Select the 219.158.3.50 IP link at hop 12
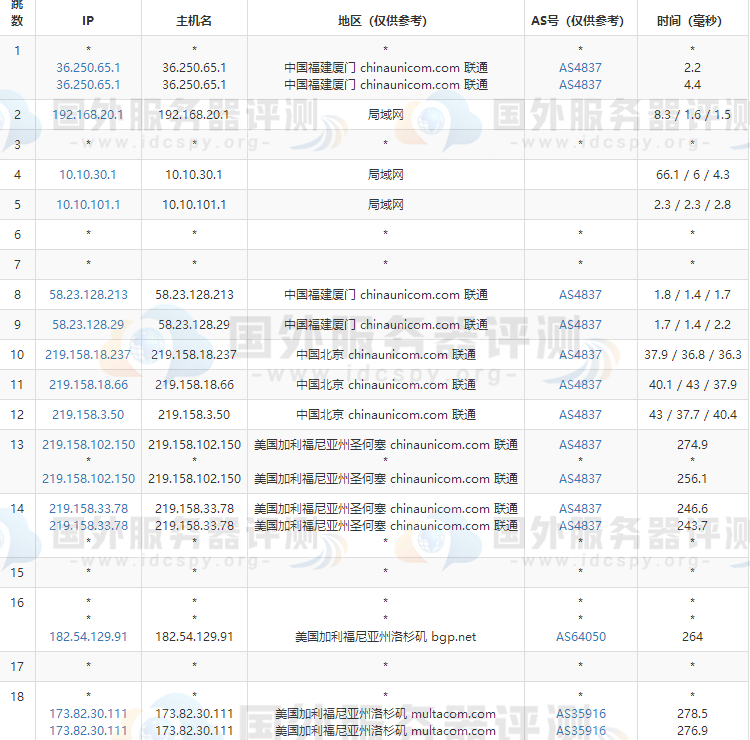The image size is (750, 740). 88,415
